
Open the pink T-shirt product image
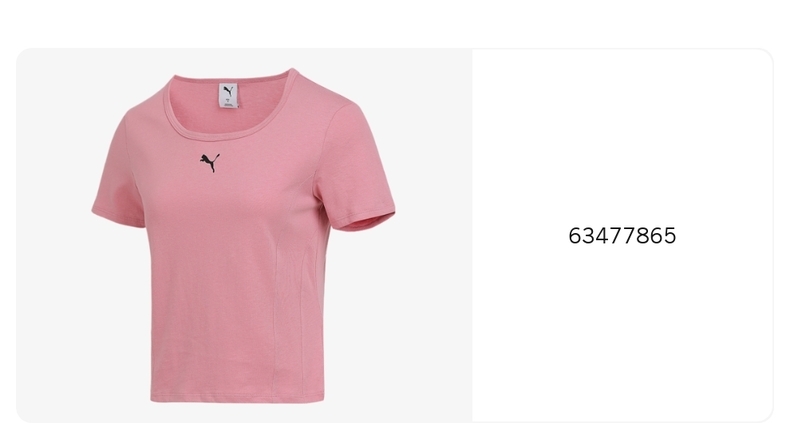click(244, 235)
